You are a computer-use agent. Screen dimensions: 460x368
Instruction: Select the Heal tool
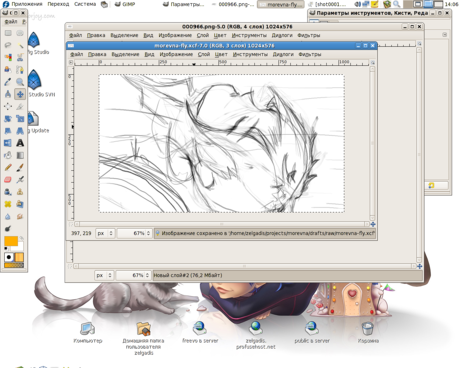coord(8,204)
